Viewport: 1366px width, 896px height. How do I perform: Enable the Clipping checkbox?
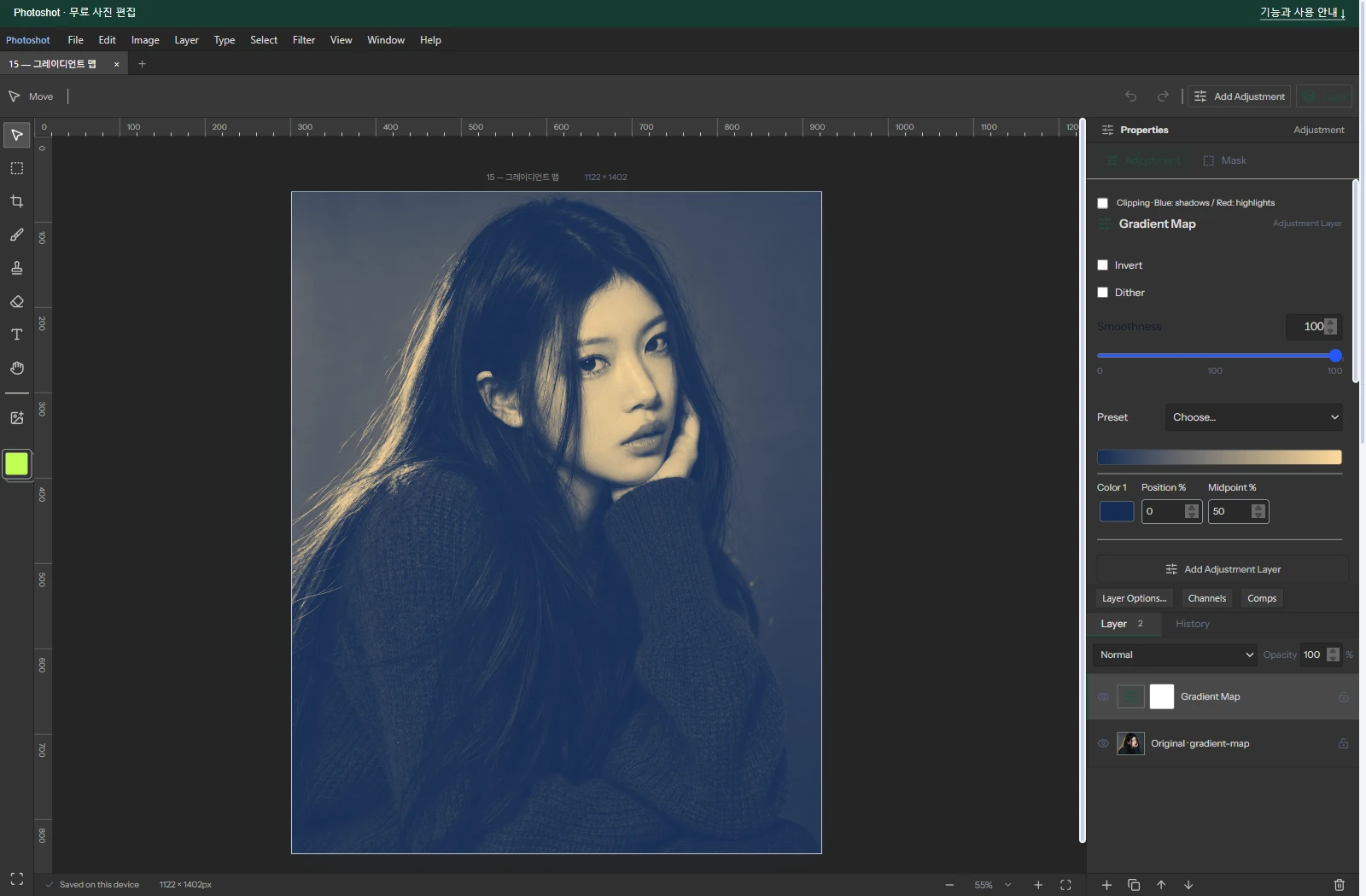click(x=1102, y=203)
